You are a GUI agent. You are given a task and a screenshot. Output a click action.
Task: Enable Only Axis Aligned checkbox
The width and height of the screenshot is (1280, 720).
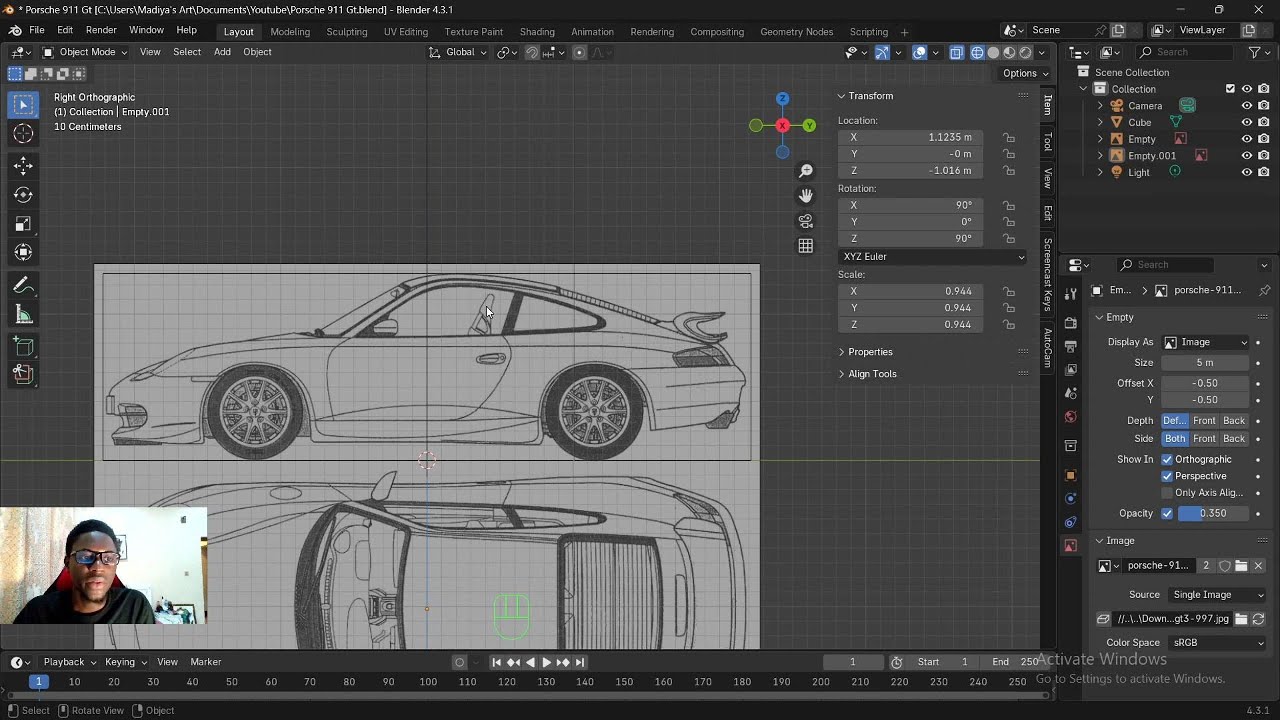tap(1167, 493)
